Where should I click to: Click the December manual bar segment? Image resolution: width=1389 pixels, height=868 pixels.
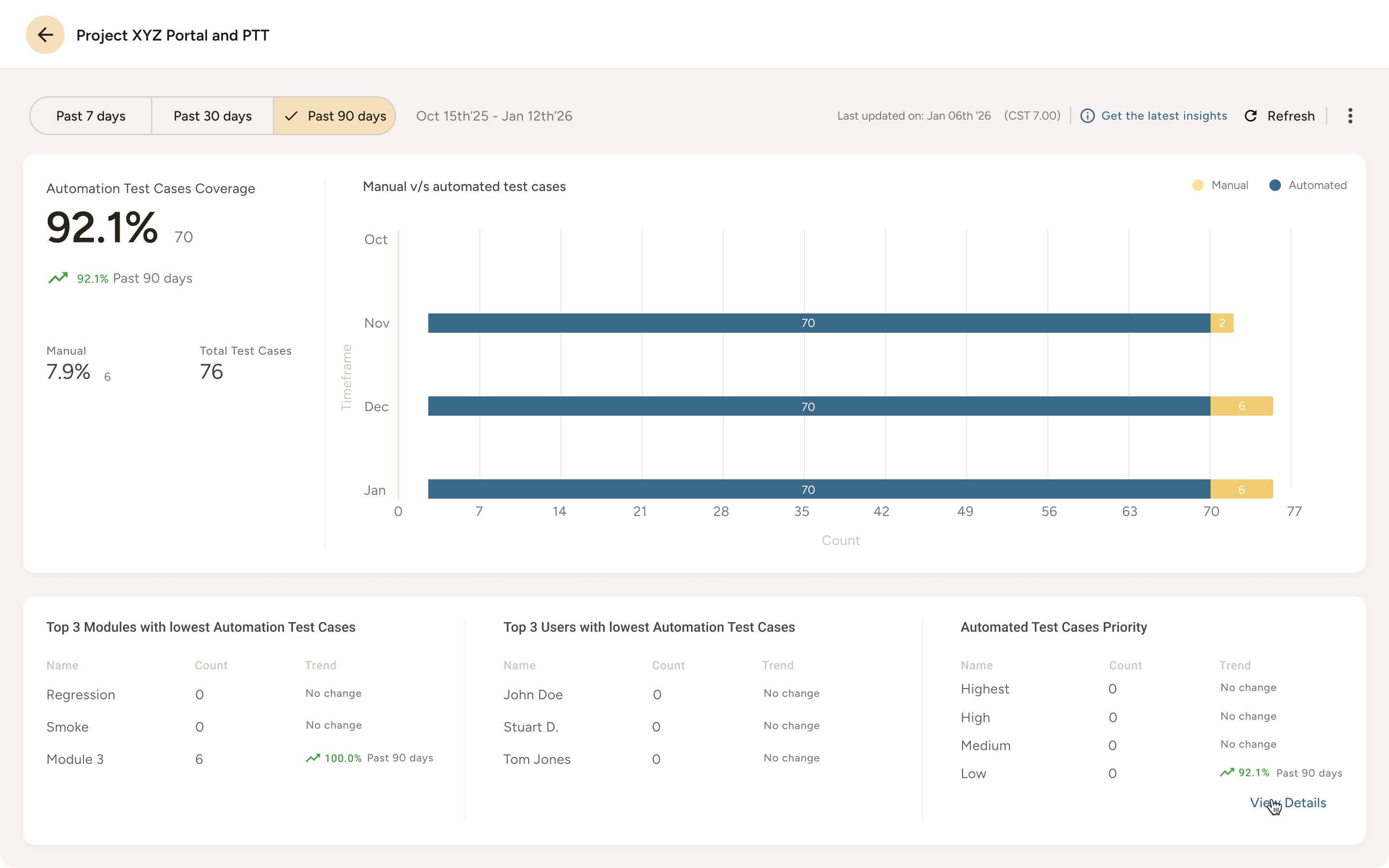point(1241,406)
